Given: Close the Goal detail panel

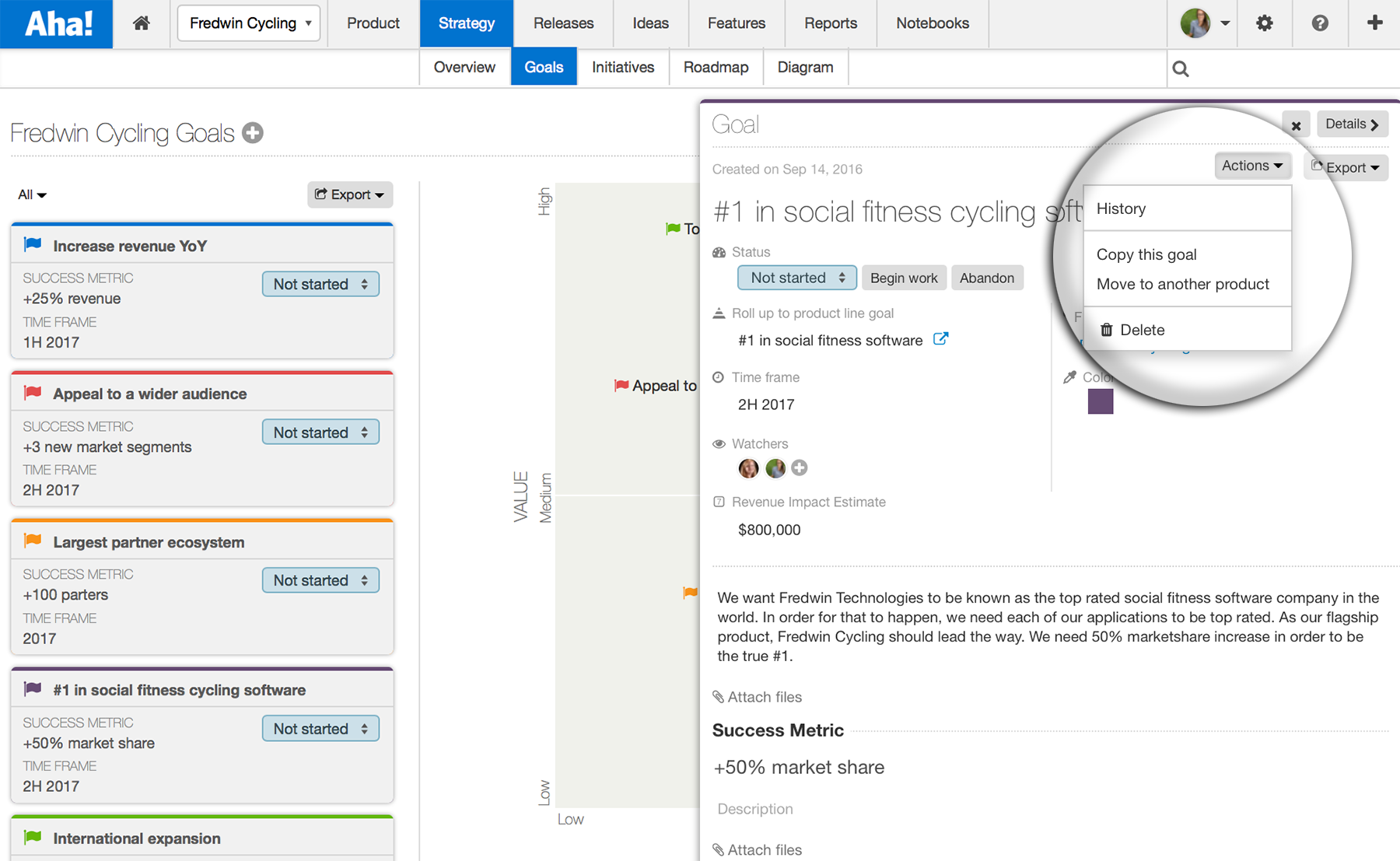Looking at the screenshot, I should (x=1296, y=125).
